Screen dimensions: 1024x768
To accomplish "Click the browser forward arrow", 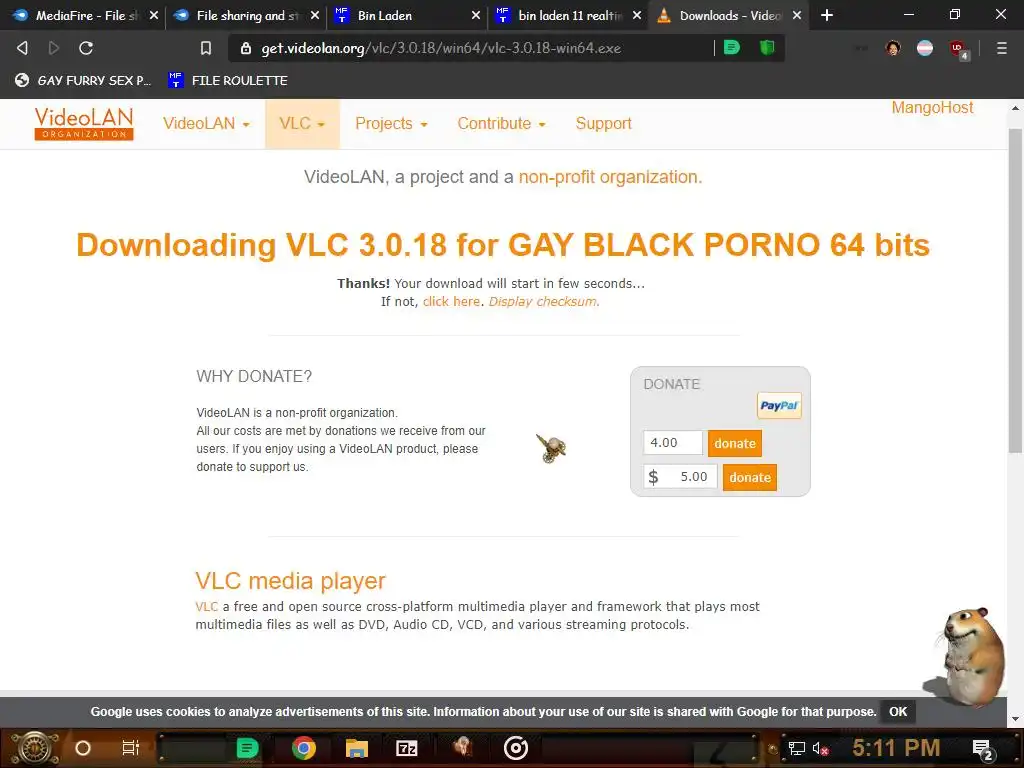I will click(x=54, y=48).
